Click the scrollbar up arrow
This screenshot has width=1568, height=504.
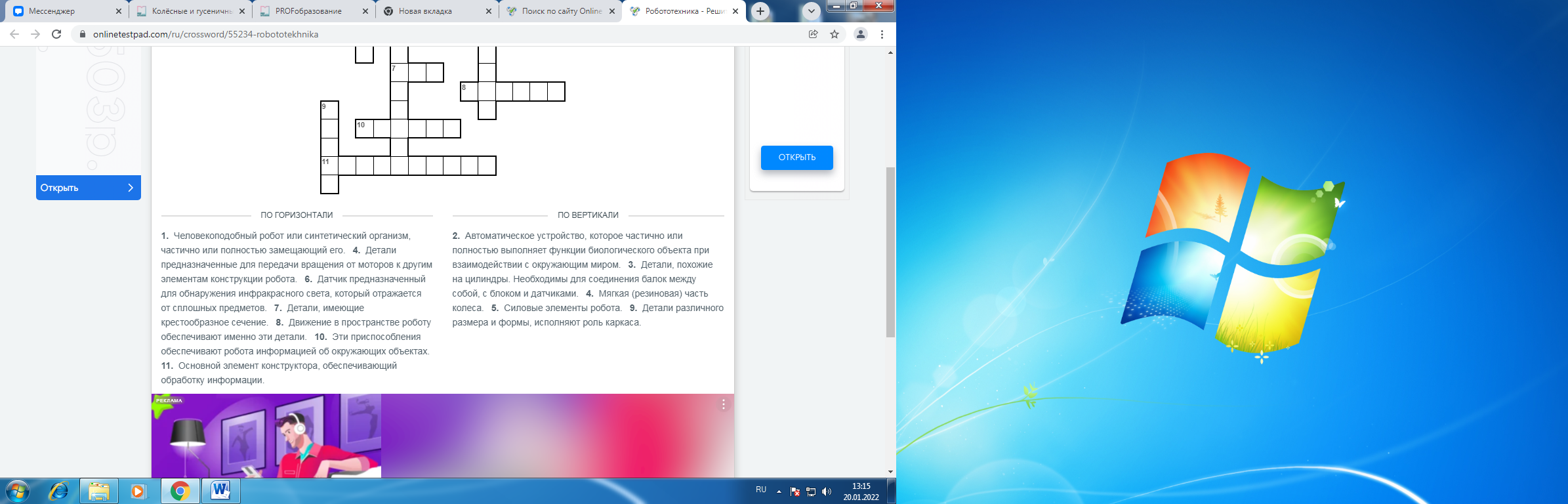(x=890, y=52)
